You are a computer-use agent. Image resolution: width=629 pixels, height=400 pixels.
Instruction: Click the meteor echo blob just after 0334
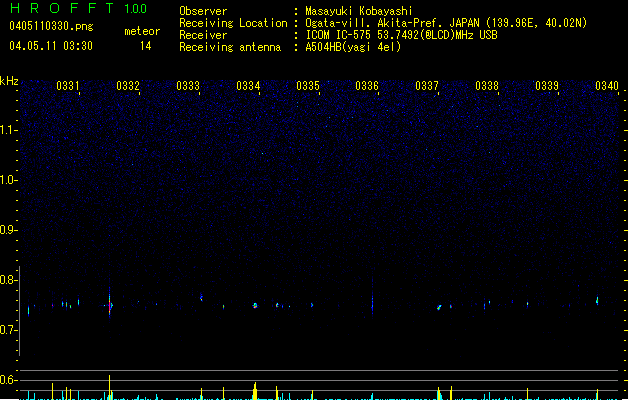point(255,306)
